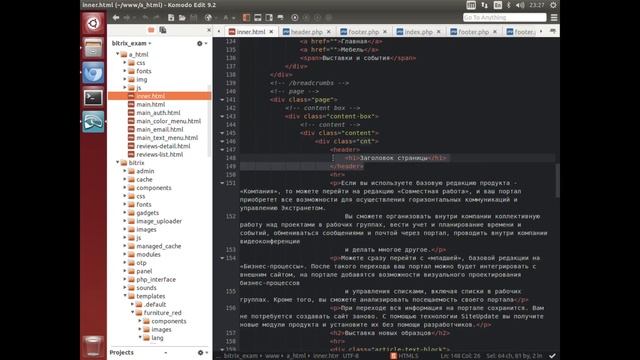Close the index.php tab
The width and height of the screenshot is (640, 360).
coord(439,32)
